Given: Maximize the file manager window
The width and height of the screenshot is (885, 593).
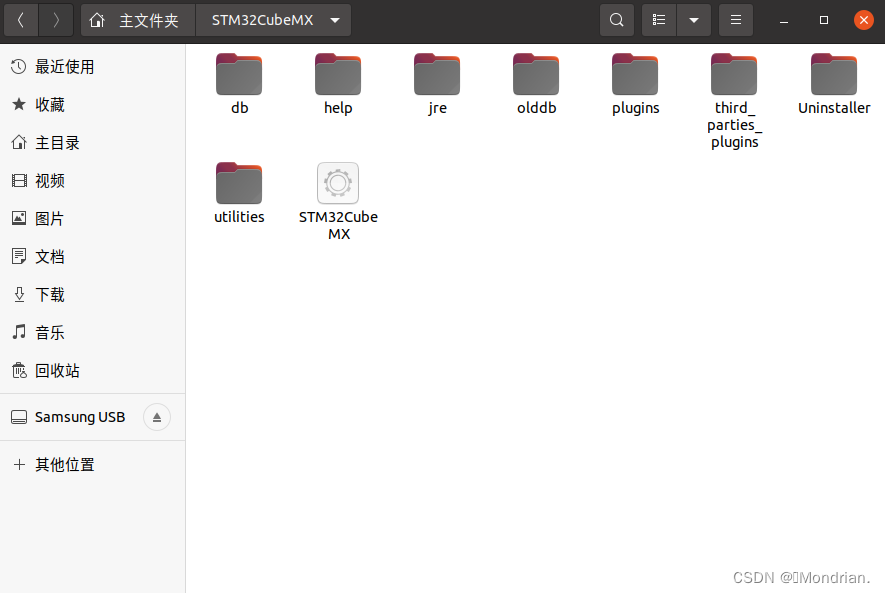Looking at the screenshot, I should (x=823, y=20).
